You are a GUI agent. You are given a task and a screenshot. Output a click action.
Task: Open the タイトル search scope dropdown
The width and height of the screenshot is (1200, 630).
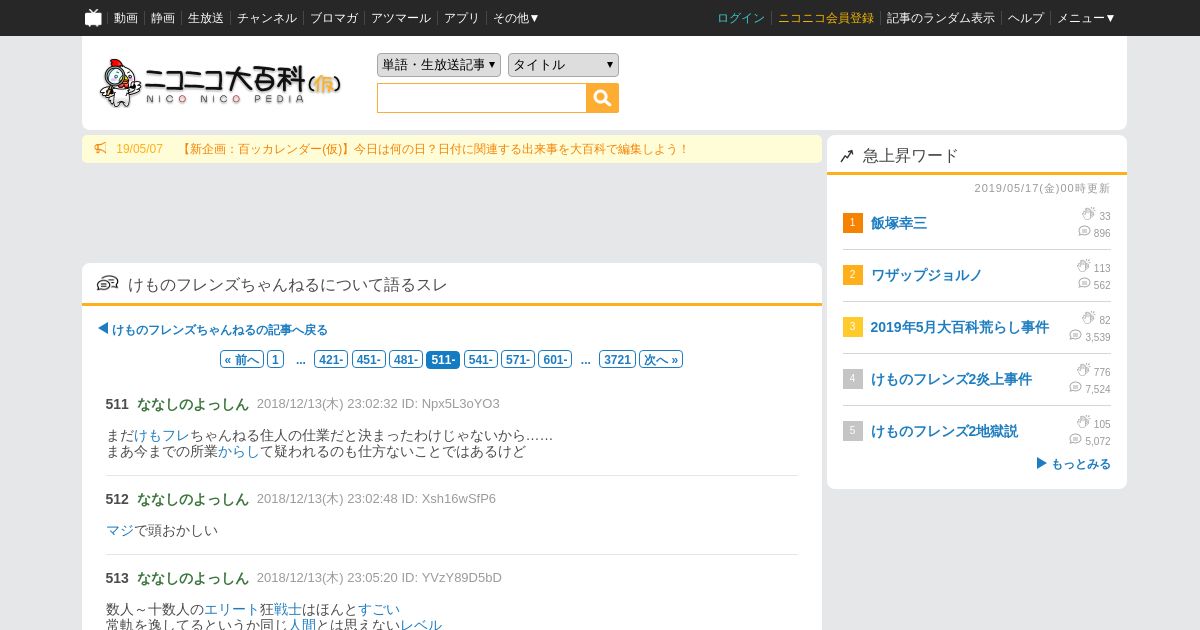coord(563,65)
